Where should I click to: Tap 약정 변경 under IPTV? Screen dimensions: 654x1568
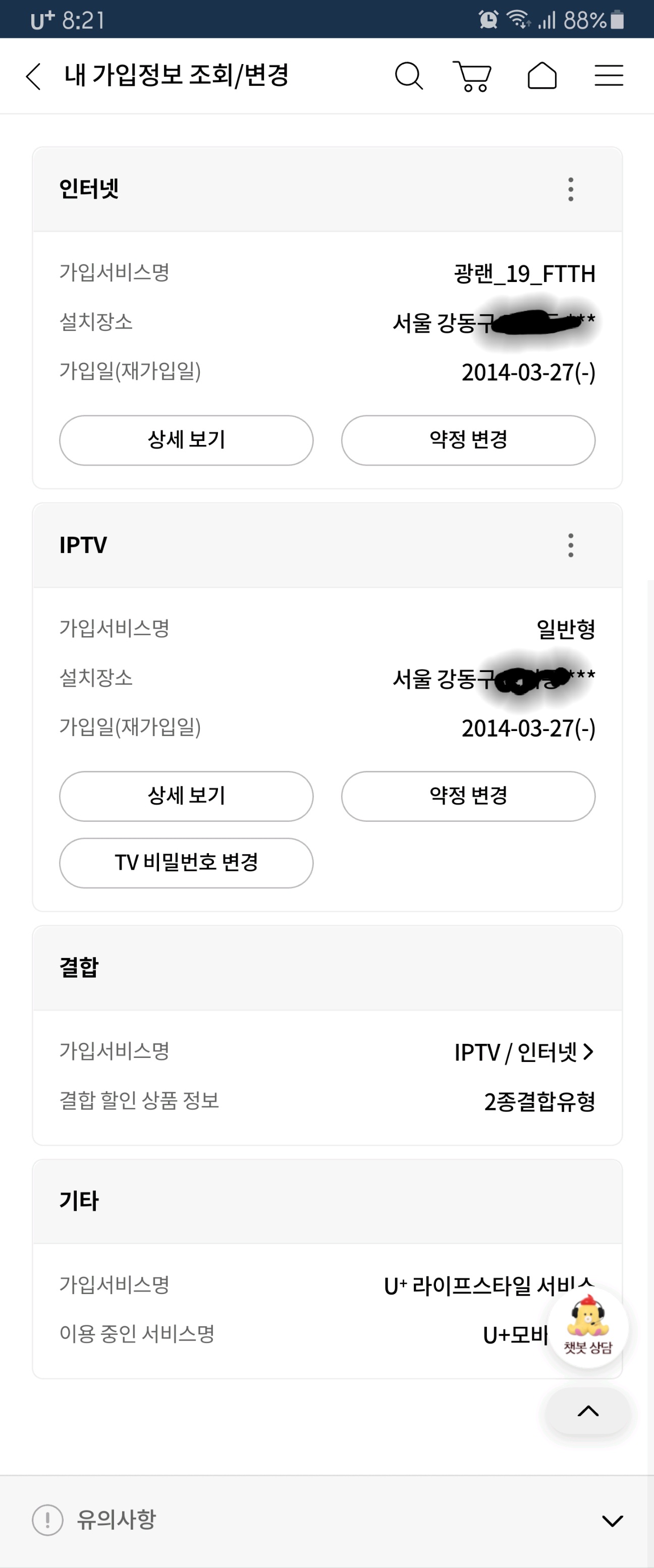pyautogui.click(x=468, y=796)
